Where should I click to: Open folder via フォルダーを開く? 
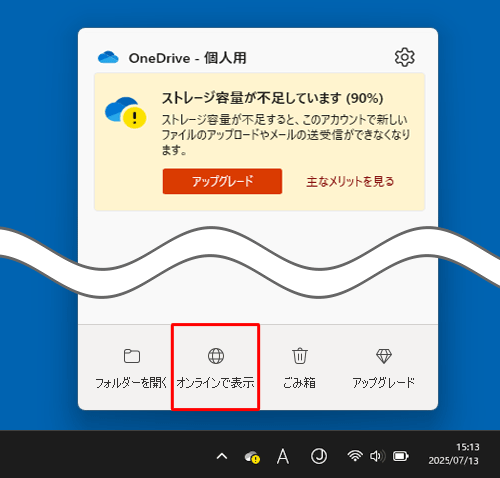pyautogui.click(x=131, y=368)
